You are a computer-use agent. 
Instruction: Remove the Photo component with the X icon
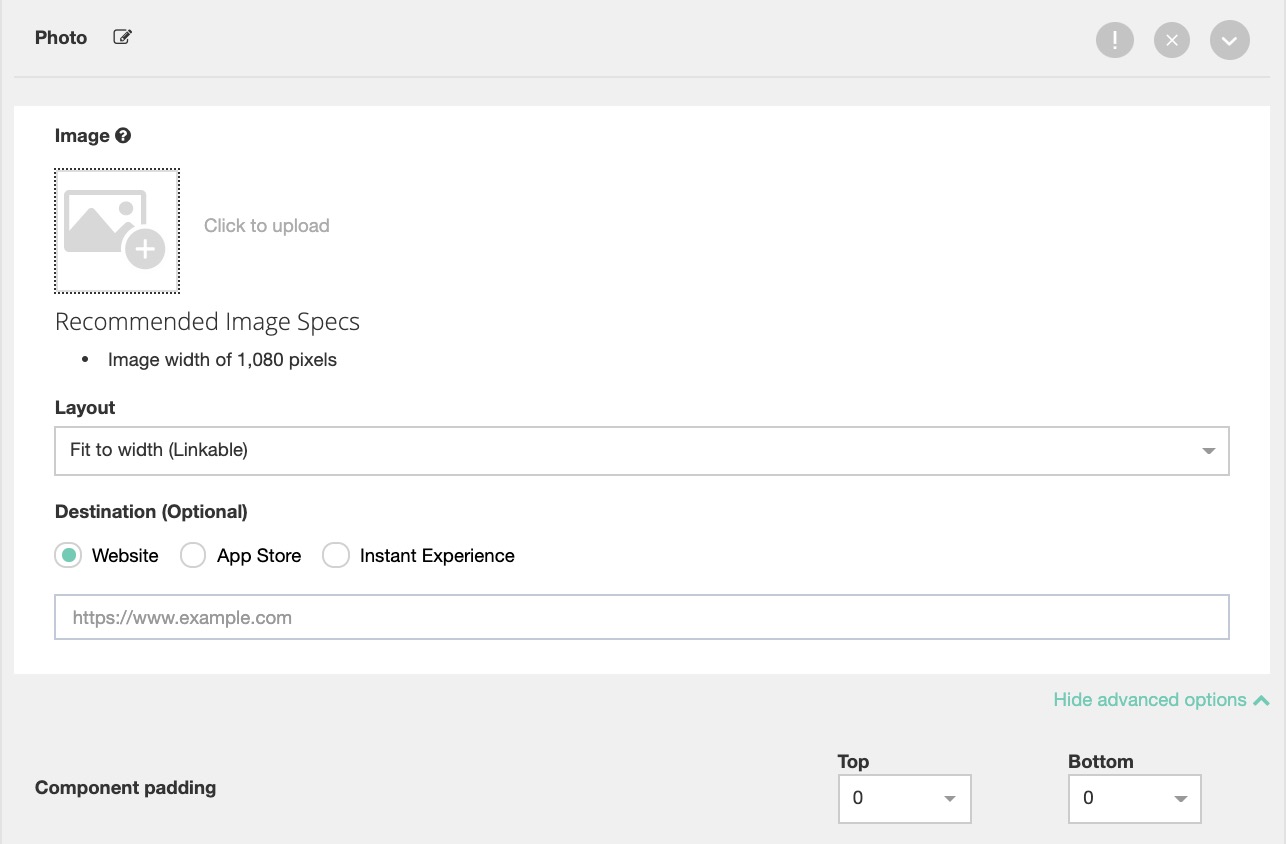pos(1172,41)
